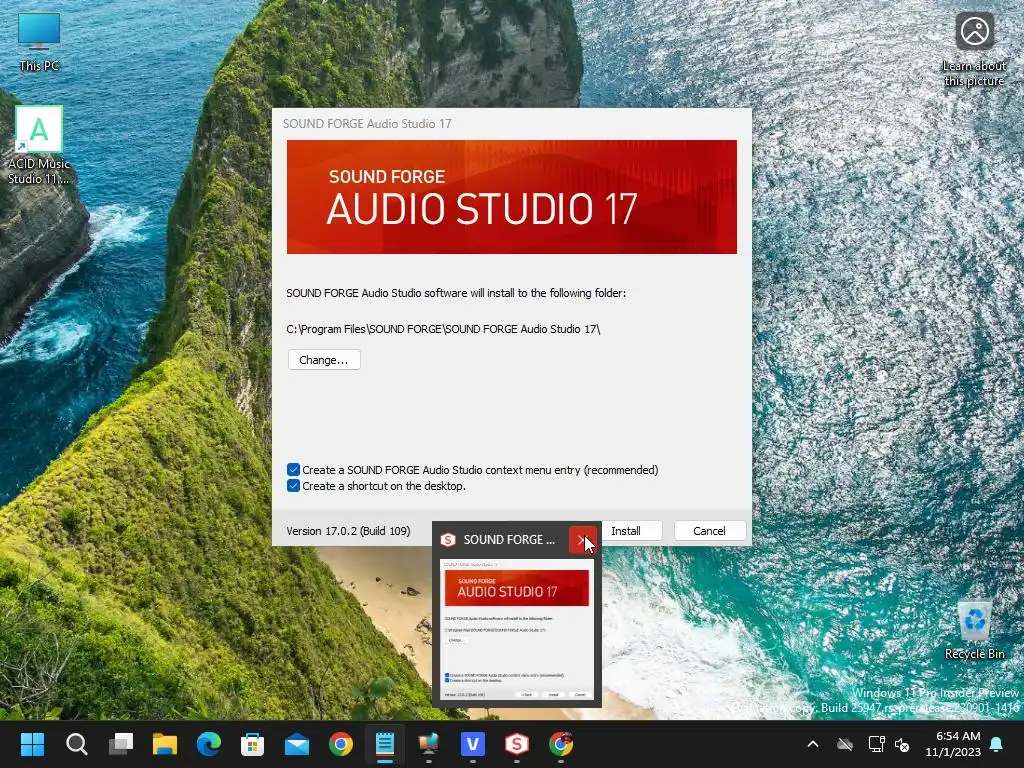Switch to Notepad in the taskbar
This screenshot has width=1024, height=768.
pos(385,744)
